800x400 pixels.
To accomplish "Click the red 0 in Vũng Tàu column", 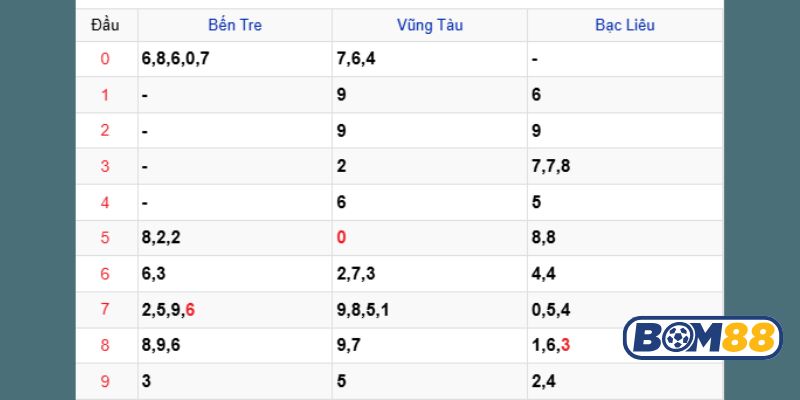I will (342, 238).
